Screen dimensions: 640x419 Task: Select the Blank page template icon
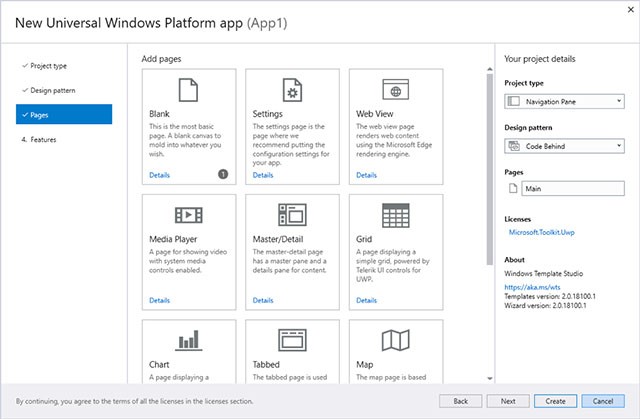188,92
